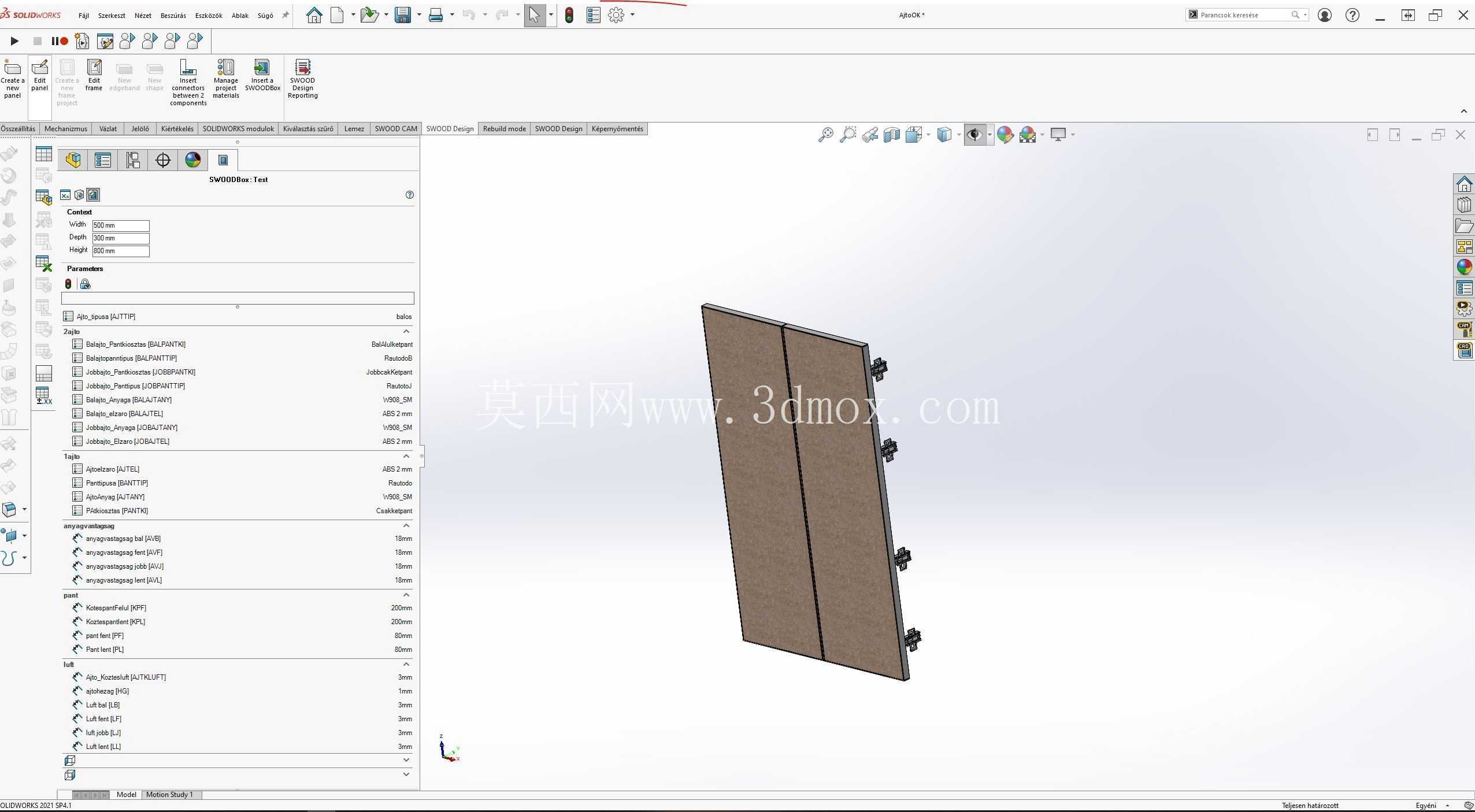Open the Edit frame tool

94,76
